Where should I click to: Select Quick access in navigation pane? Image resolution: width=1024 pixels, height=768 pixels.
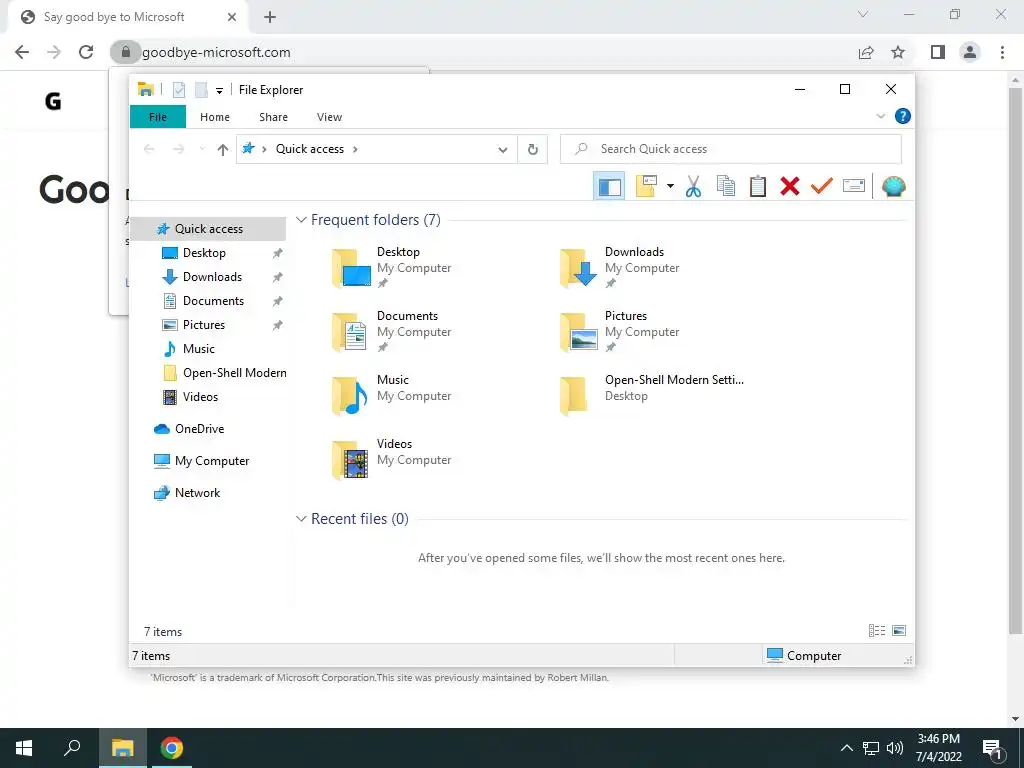tap(208, 229)
